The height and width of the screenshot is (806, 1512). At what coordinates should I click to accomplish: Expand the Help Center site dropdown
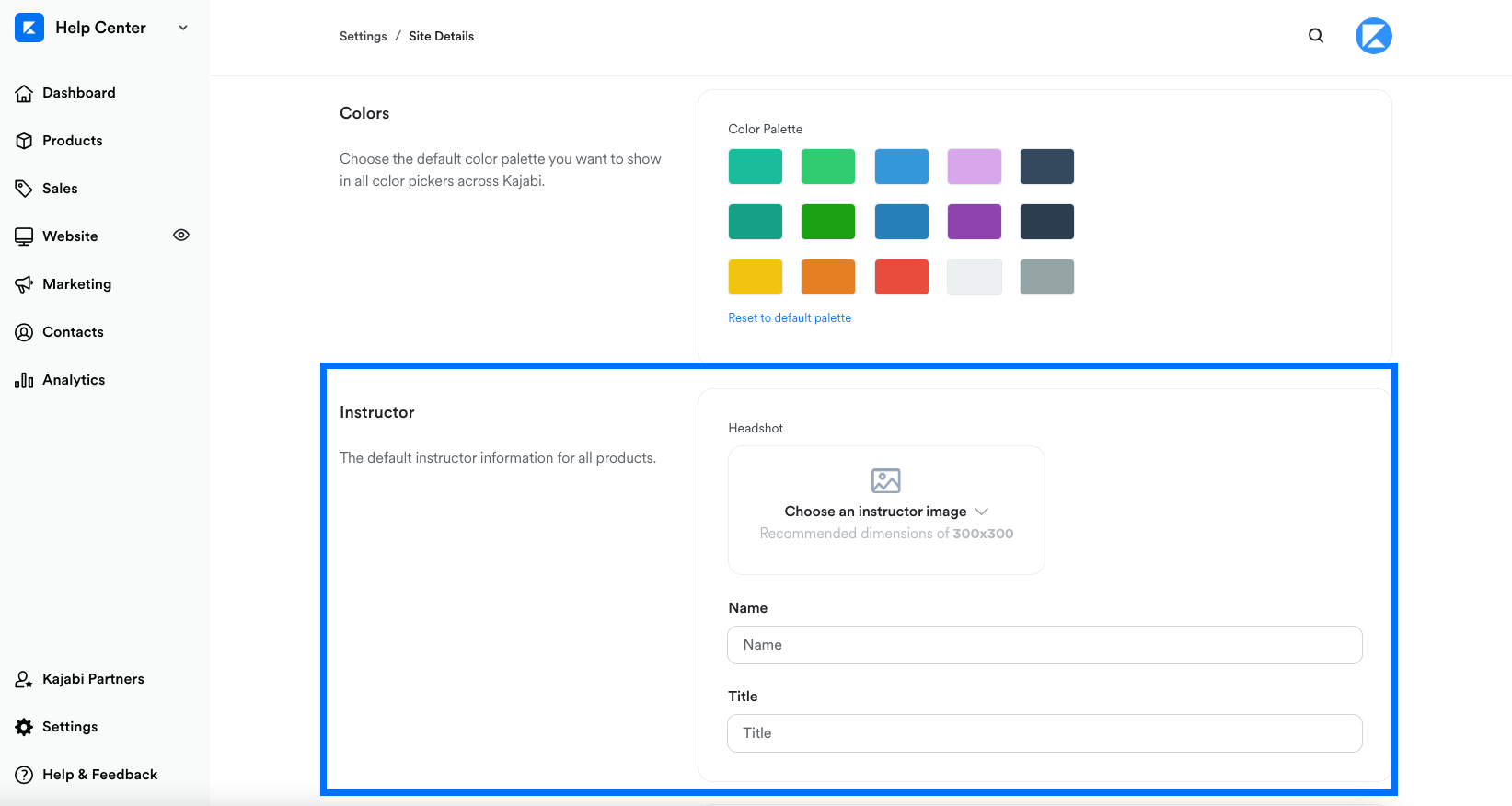coord(183,28)
